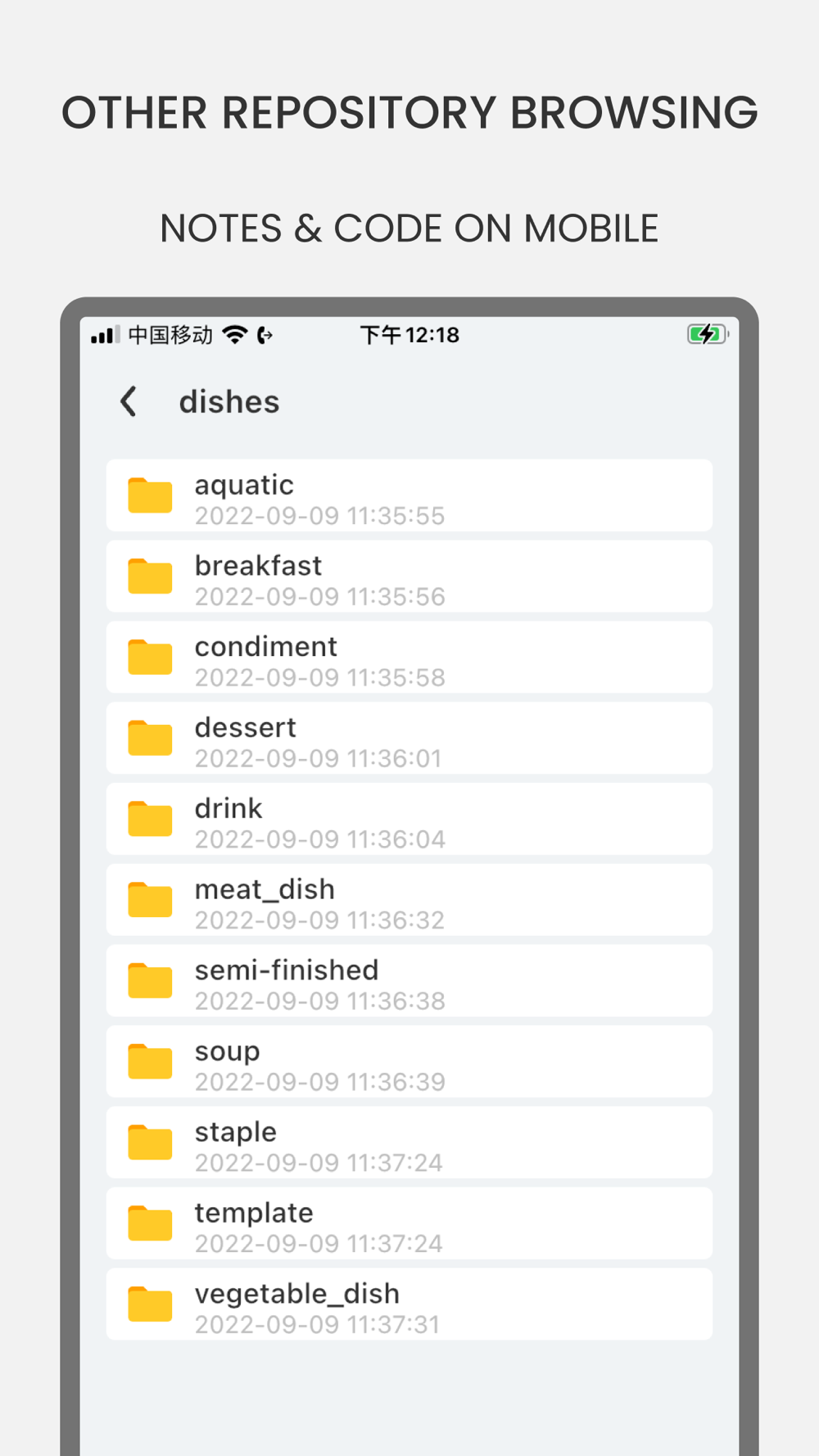This screenshot has height=1456, width=819.
Task: Tap the back chevron next to dishes
Action: (129, 401)
